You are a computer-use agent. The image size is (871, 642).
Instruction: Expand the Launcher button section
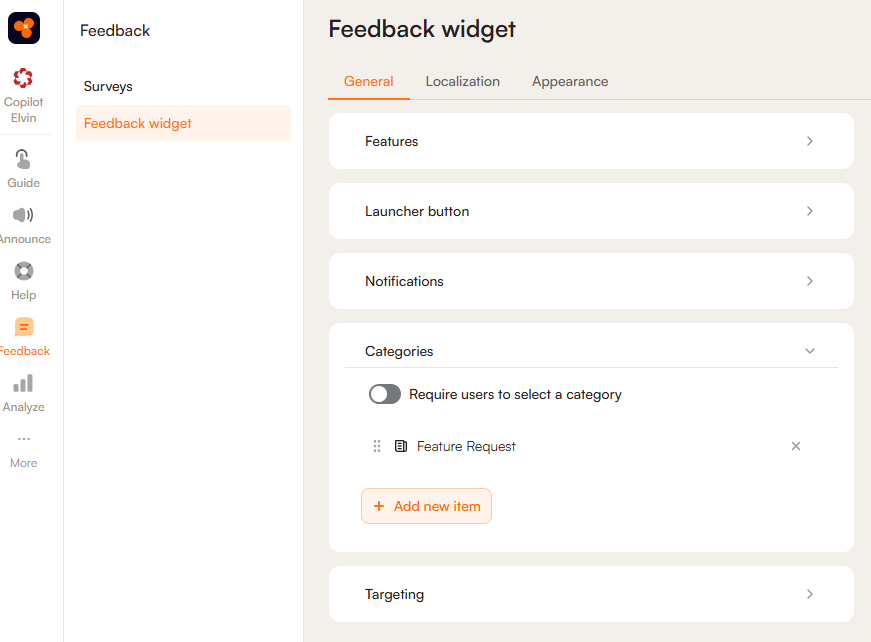809,211
